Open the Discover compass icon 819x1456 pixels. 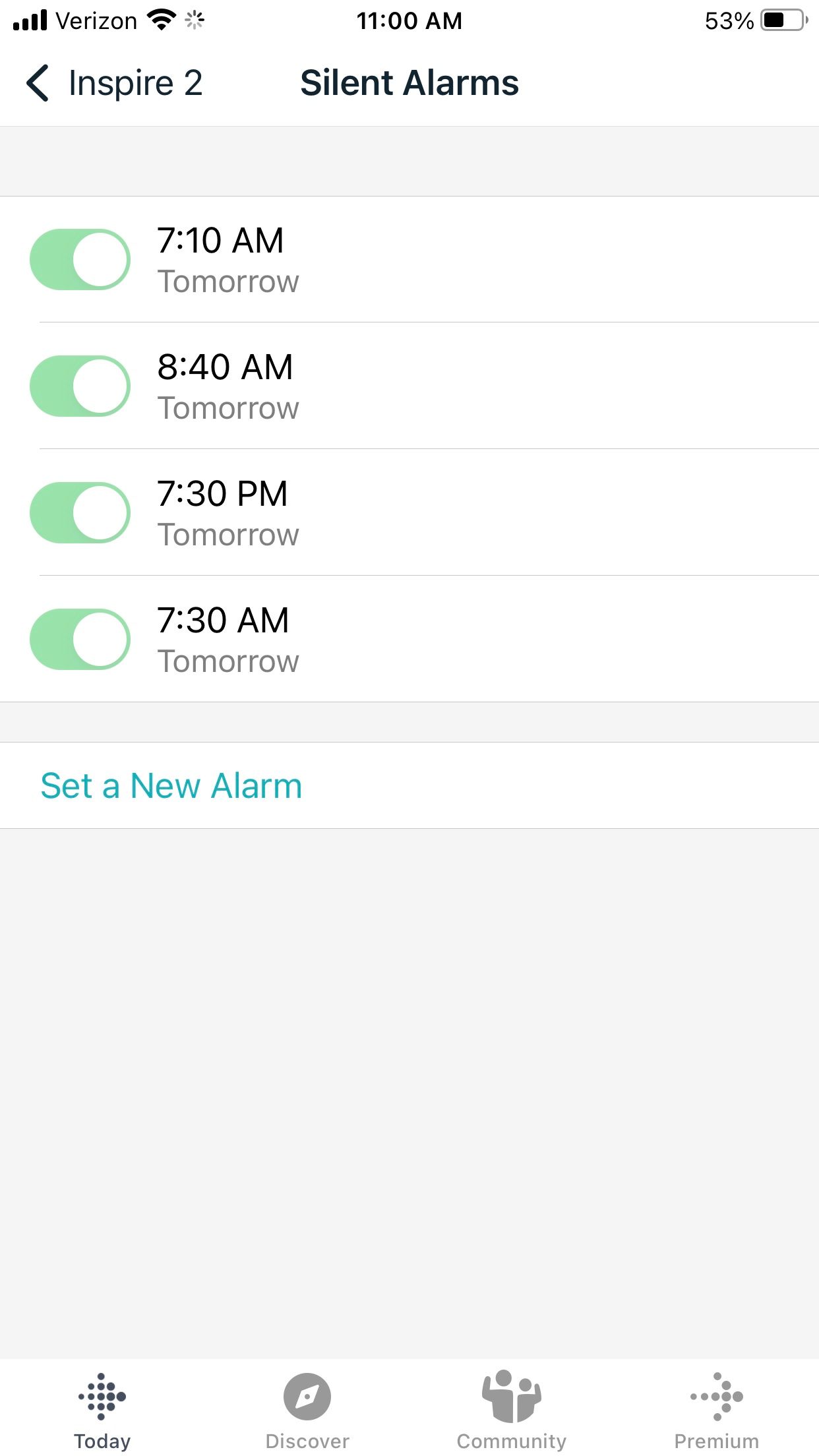(307, 1396)
